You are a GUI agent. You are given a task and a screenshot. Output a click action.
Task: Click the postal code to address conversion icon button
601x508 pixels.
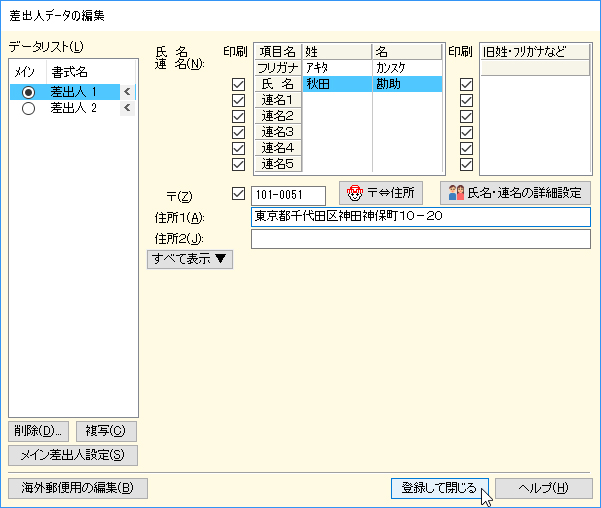[x=381, y=193]
